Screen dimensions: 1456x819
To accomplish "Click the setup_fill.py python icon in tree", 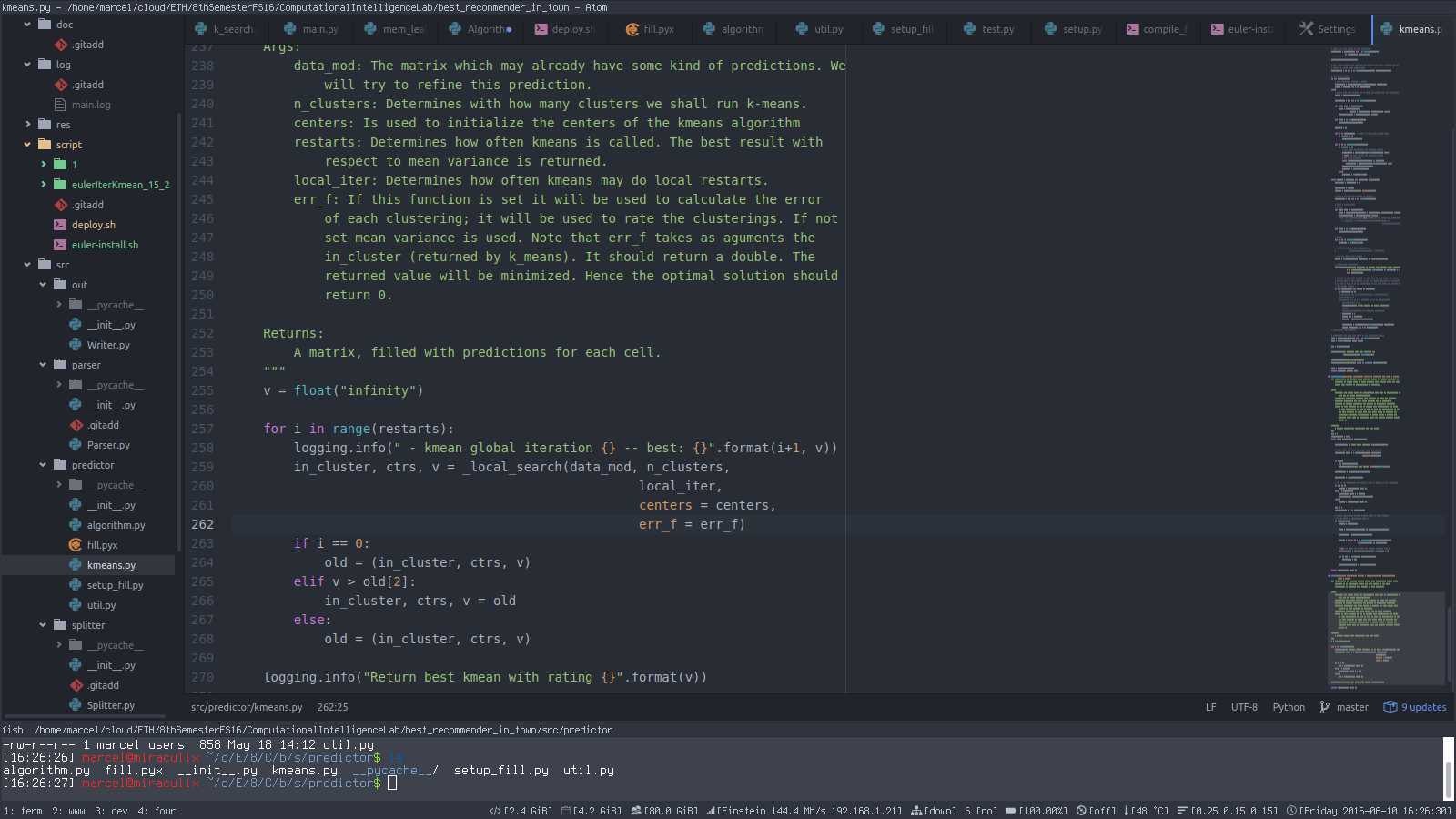I will tap(76, 585).
